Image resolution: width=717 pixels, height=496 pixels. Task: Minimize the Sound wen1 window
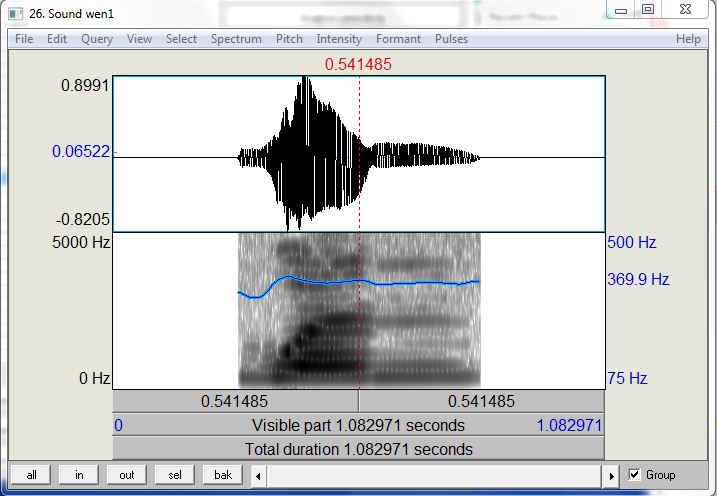pyautogui.click(x=621, y=10)
